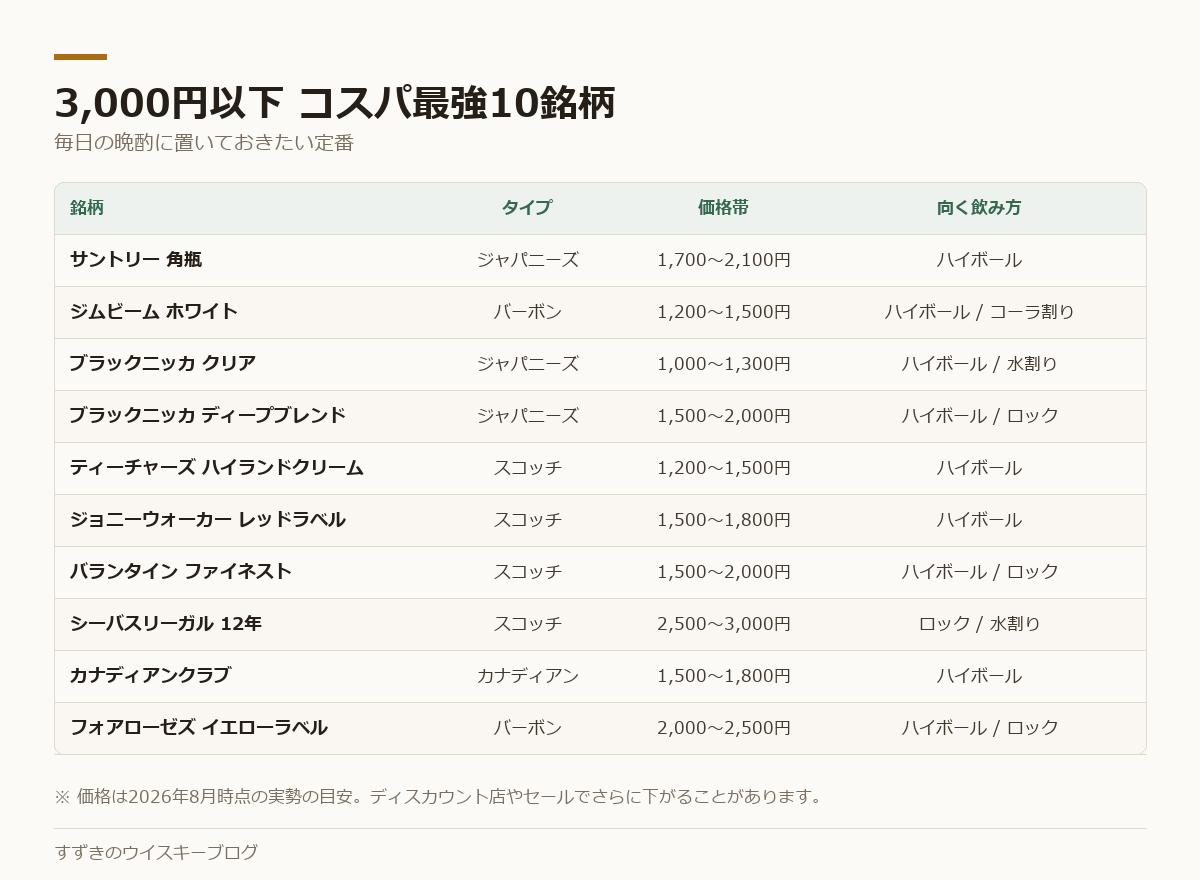The image size is (1200, 880).
Task: Click 1,500〜1,800円 in ジョニーウォーカー row
Action: pos(724,520)
